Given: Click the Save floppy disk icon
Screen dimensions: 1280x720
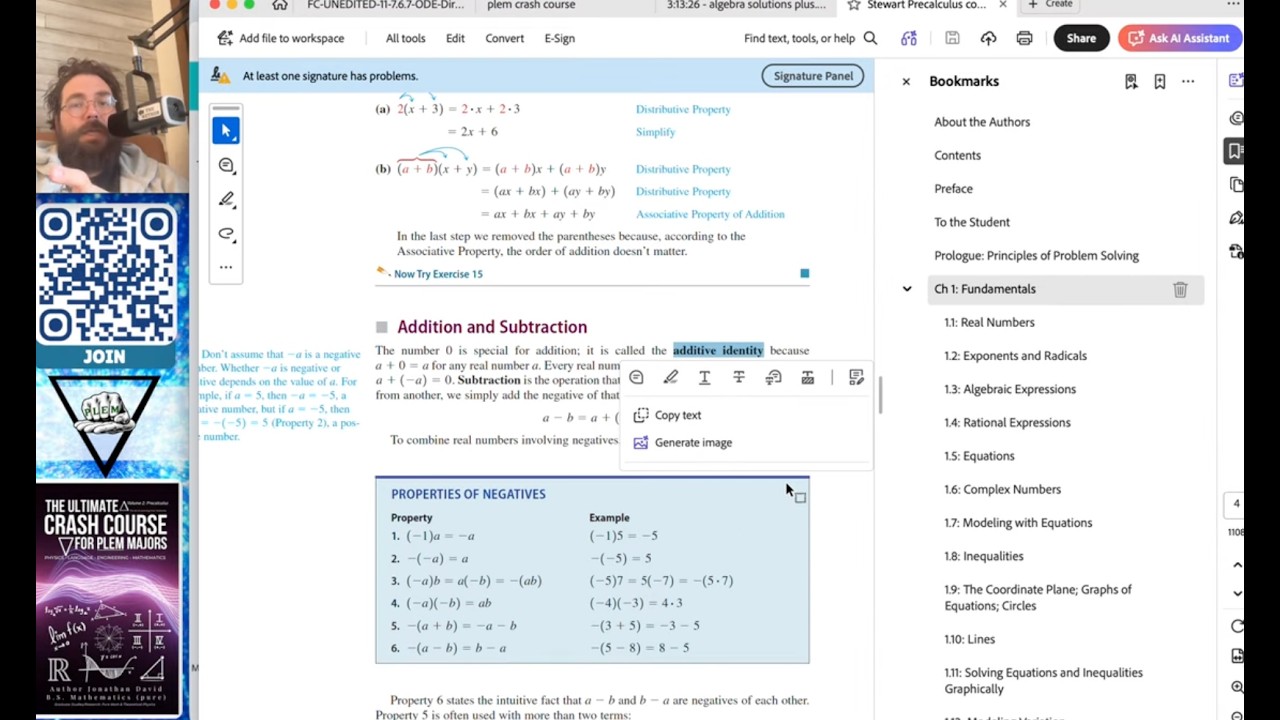Looking at the screenshot, I should click(952, 38).
